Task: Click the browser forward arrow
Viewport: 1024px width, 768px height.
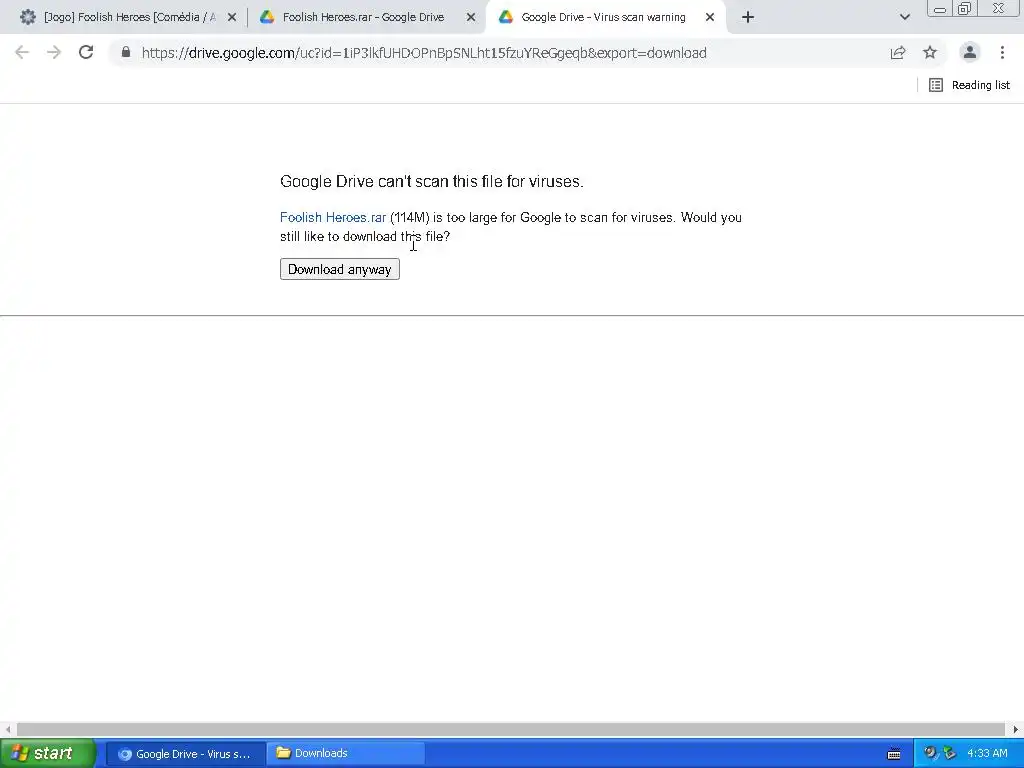Action: click(54, 52)
